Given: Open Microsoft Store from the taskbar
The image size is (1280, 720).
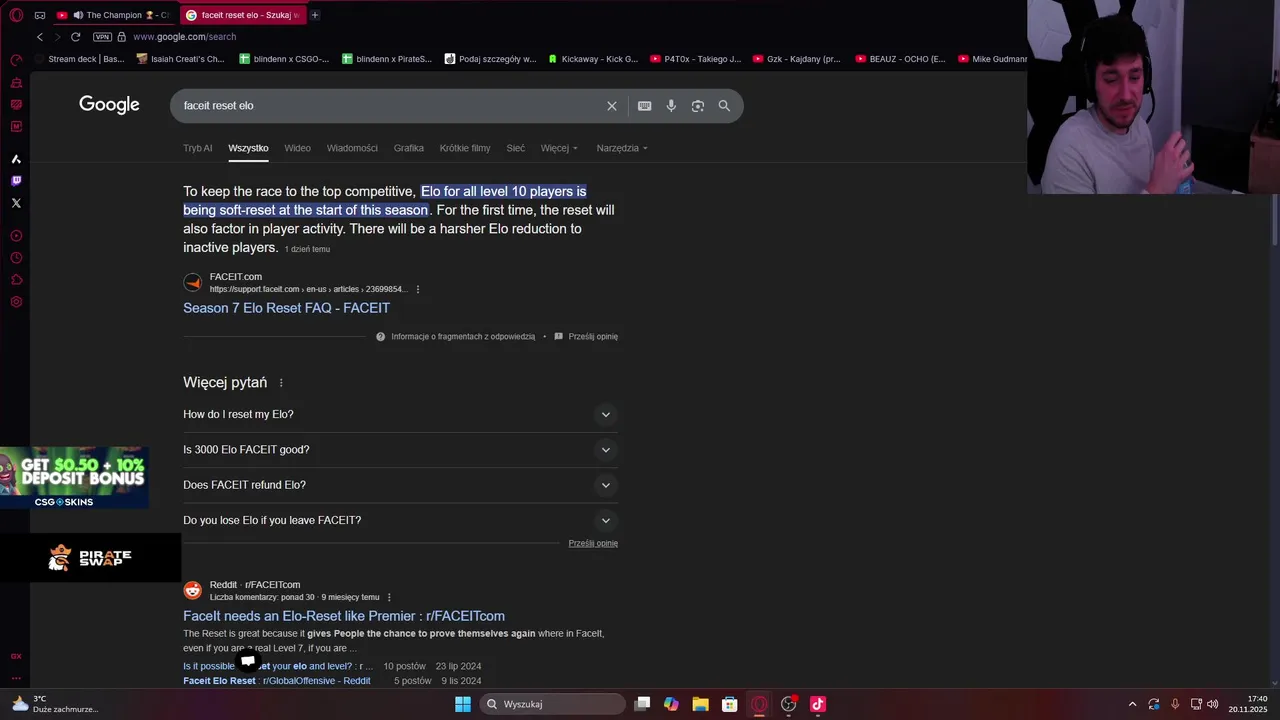Looking at the screenshot, I should pyautogui.click(x=730, y=704).
